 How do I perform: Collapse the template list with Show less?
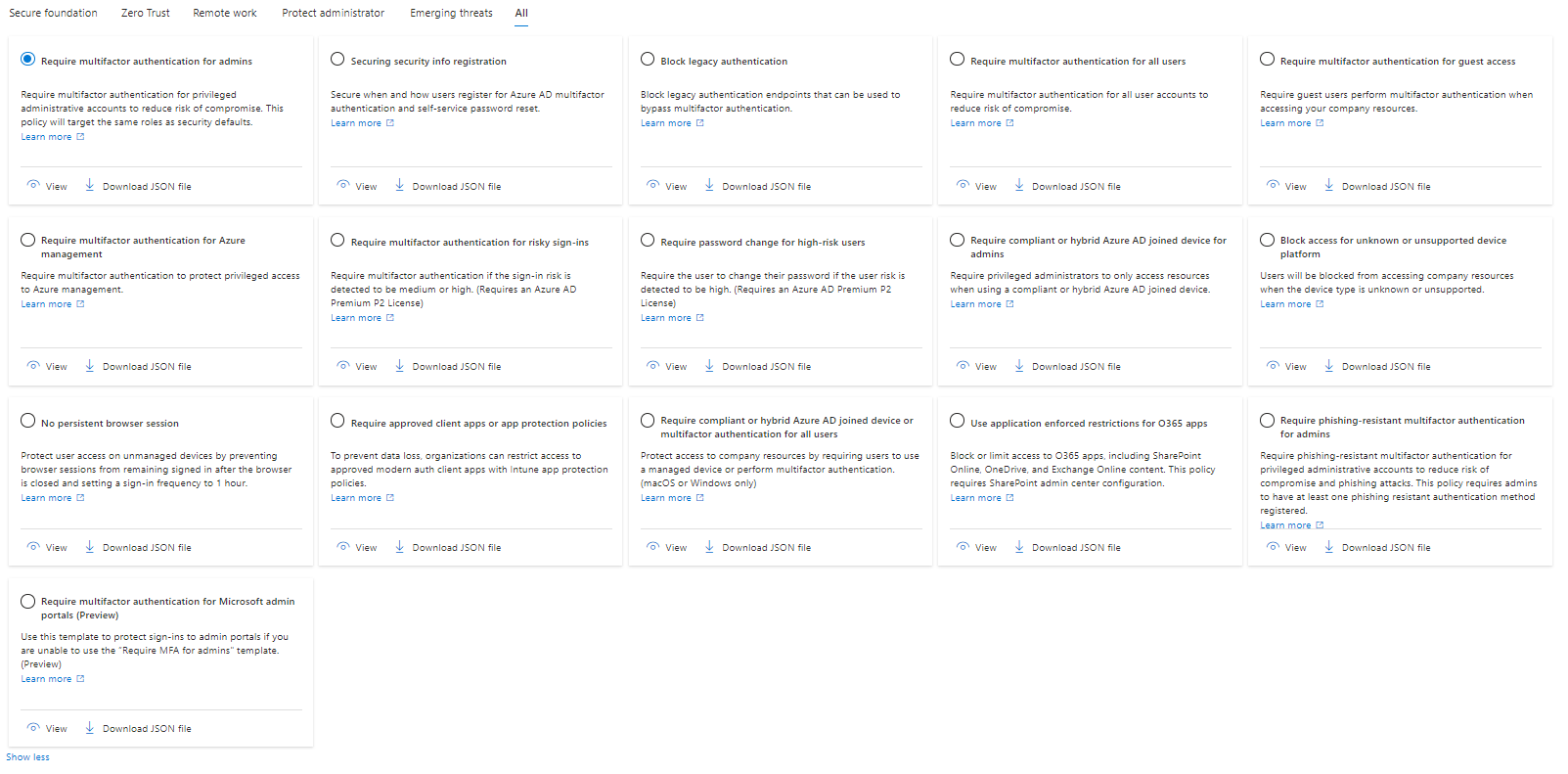[x=27, y=757]
